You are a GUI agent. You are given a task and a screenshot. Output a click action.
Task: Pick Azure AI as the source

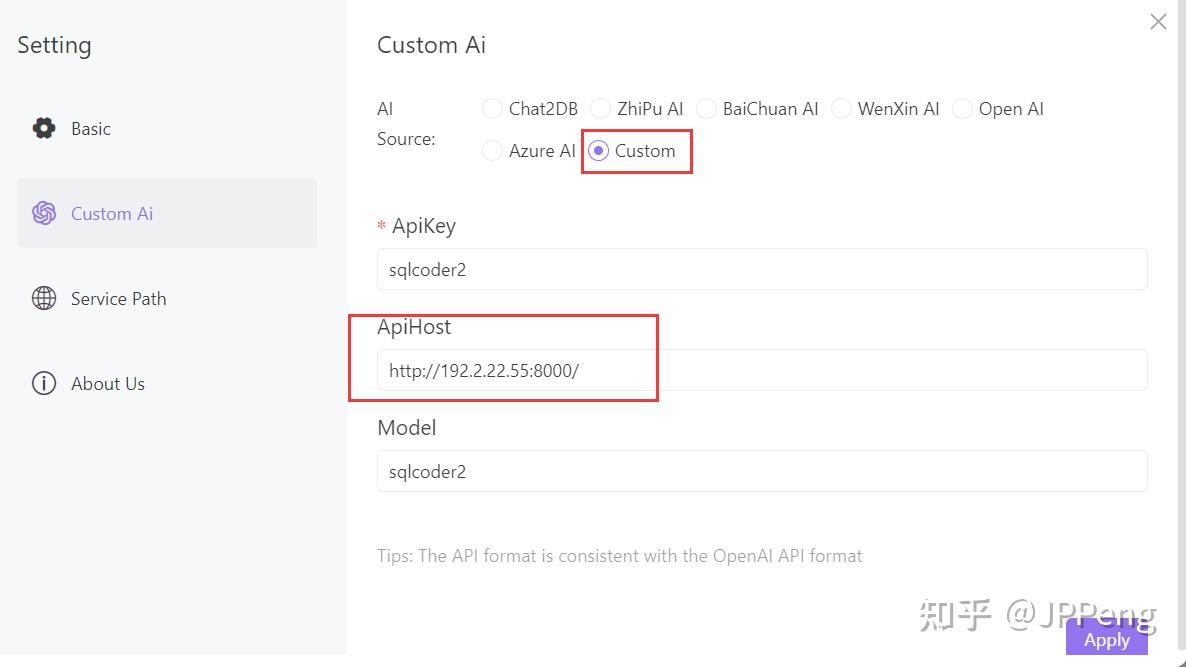(492, 151)
